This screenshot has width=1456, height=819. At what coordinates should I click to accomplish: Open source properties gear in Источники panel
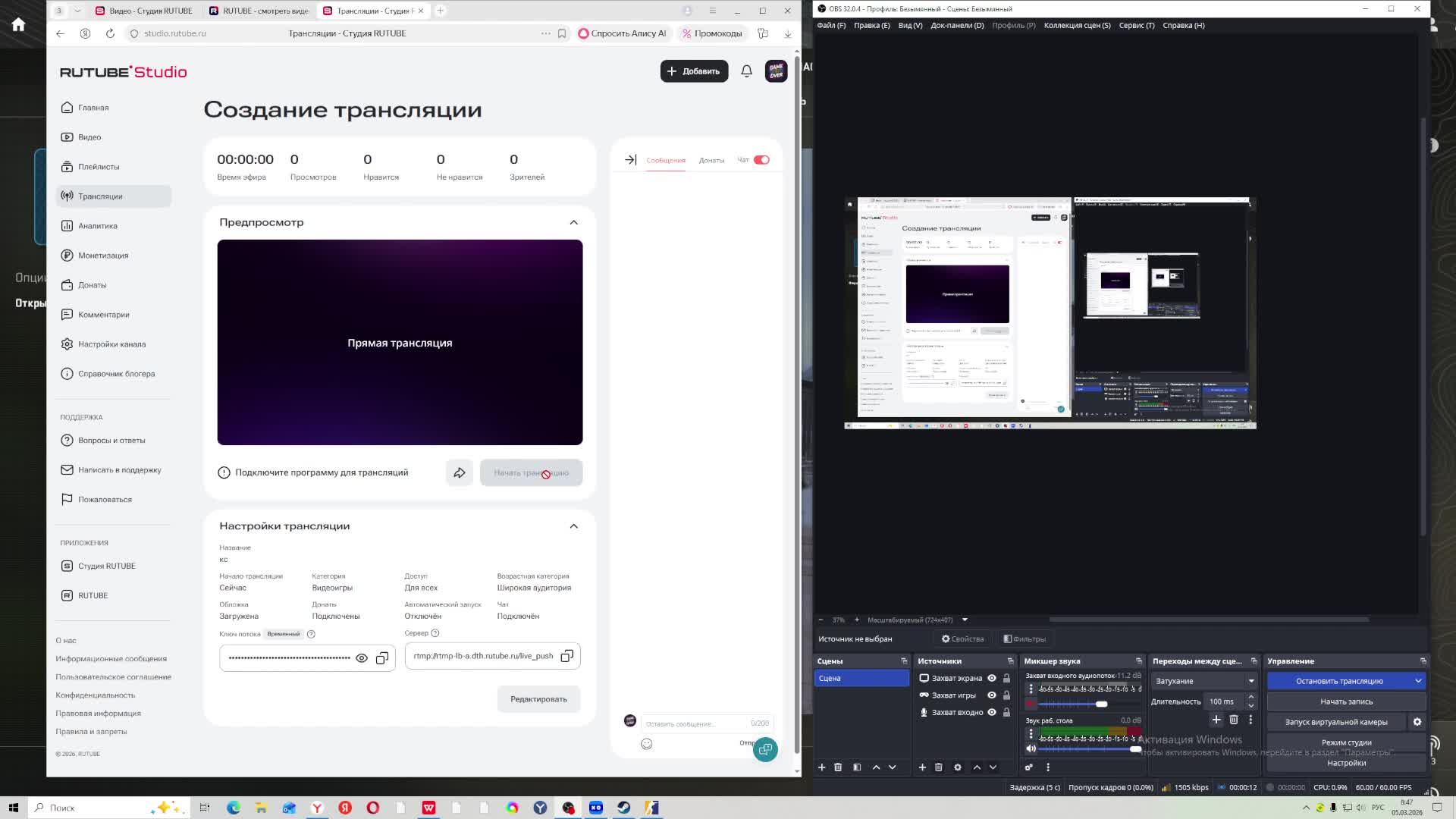957,767
